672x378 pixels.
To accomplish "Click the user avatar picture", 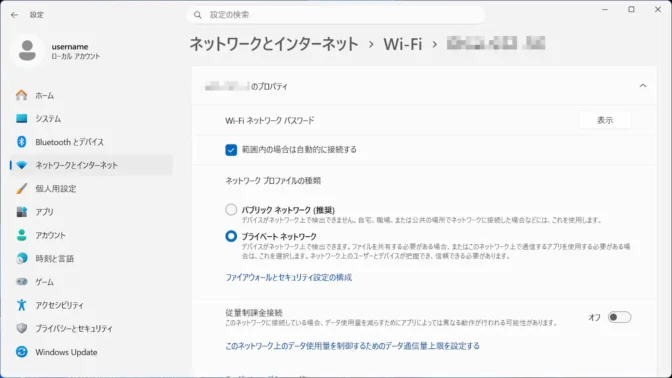I will pos(27,51).
